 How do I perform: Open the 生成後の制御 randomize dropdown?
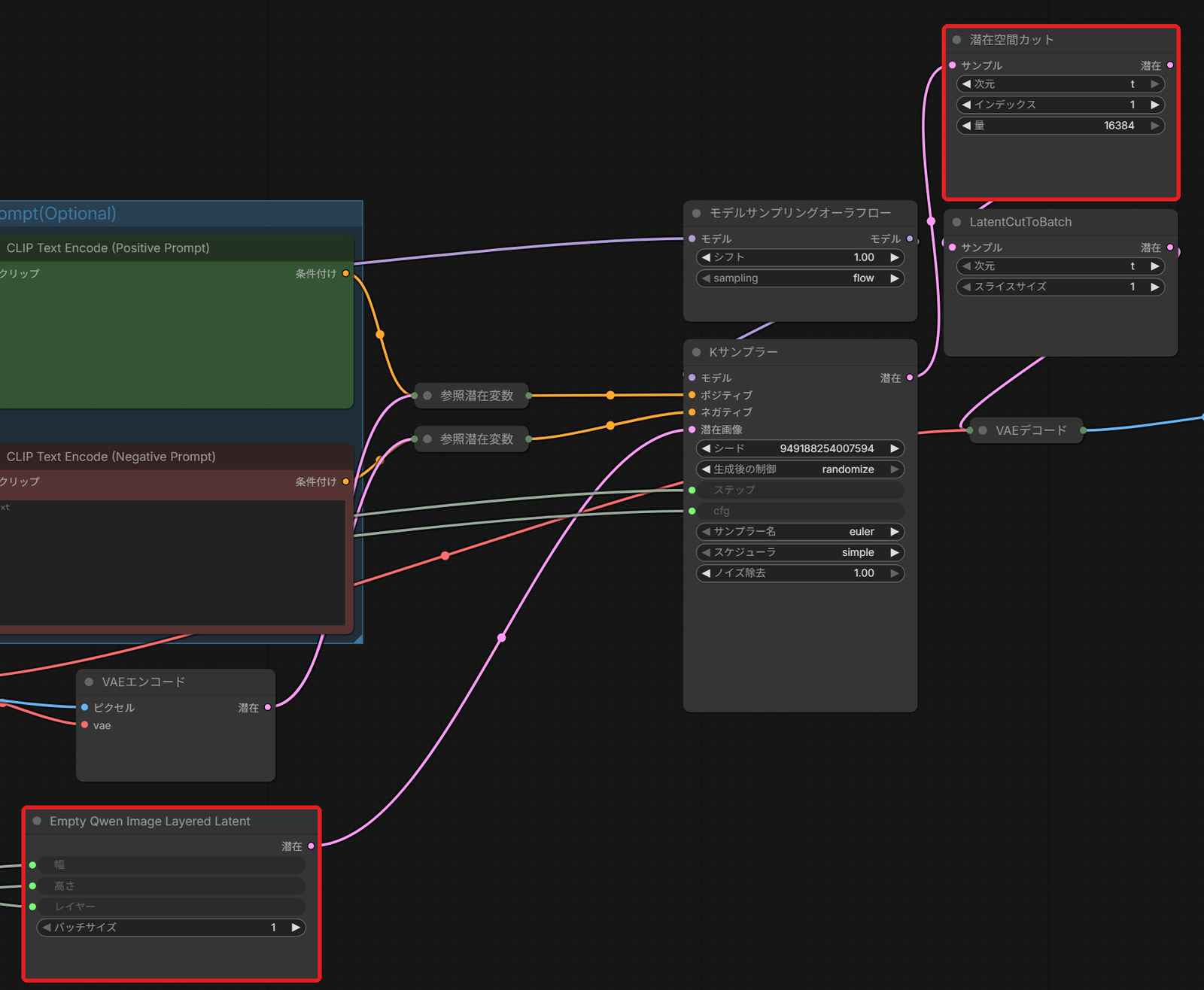800,469
